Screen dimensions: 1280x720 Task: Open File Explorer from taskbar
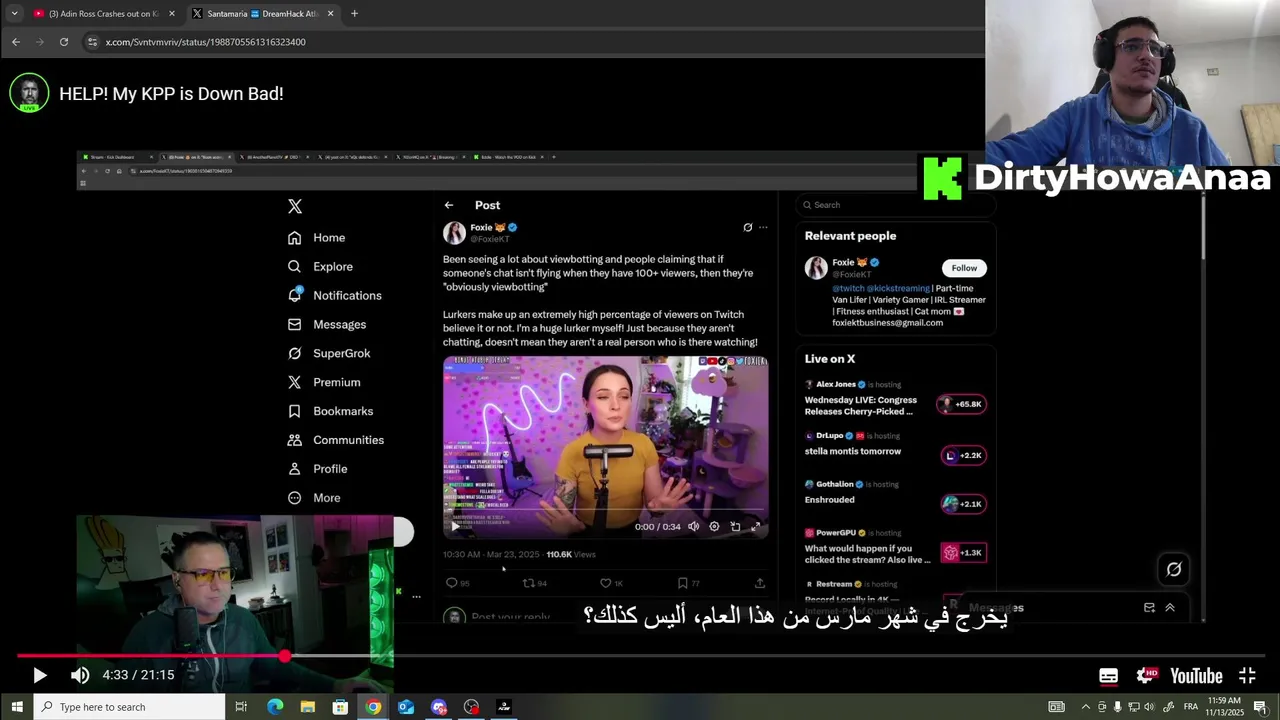pos(308,707)
